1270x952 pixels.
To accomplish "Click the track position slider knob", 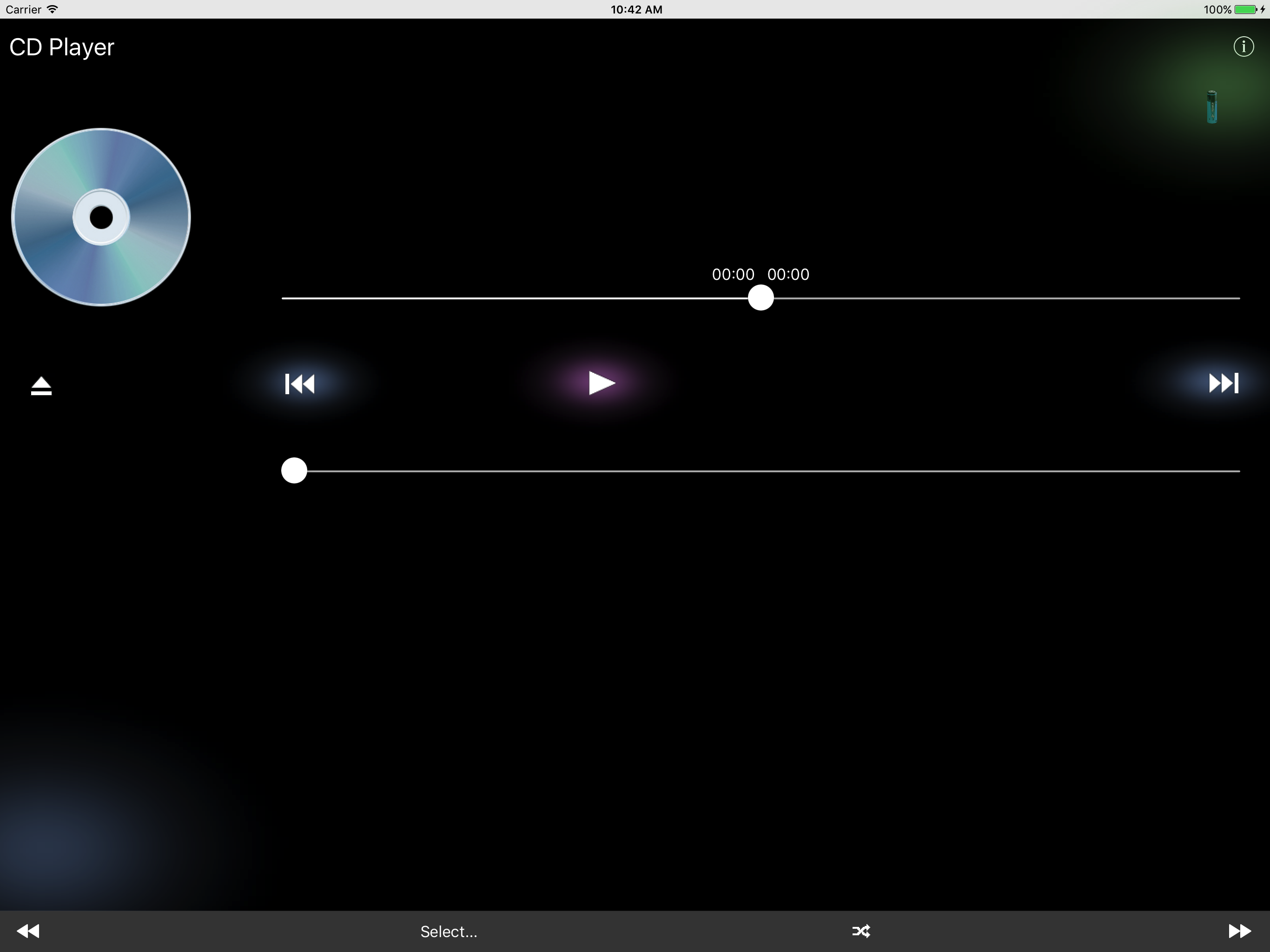I will 761,298.
